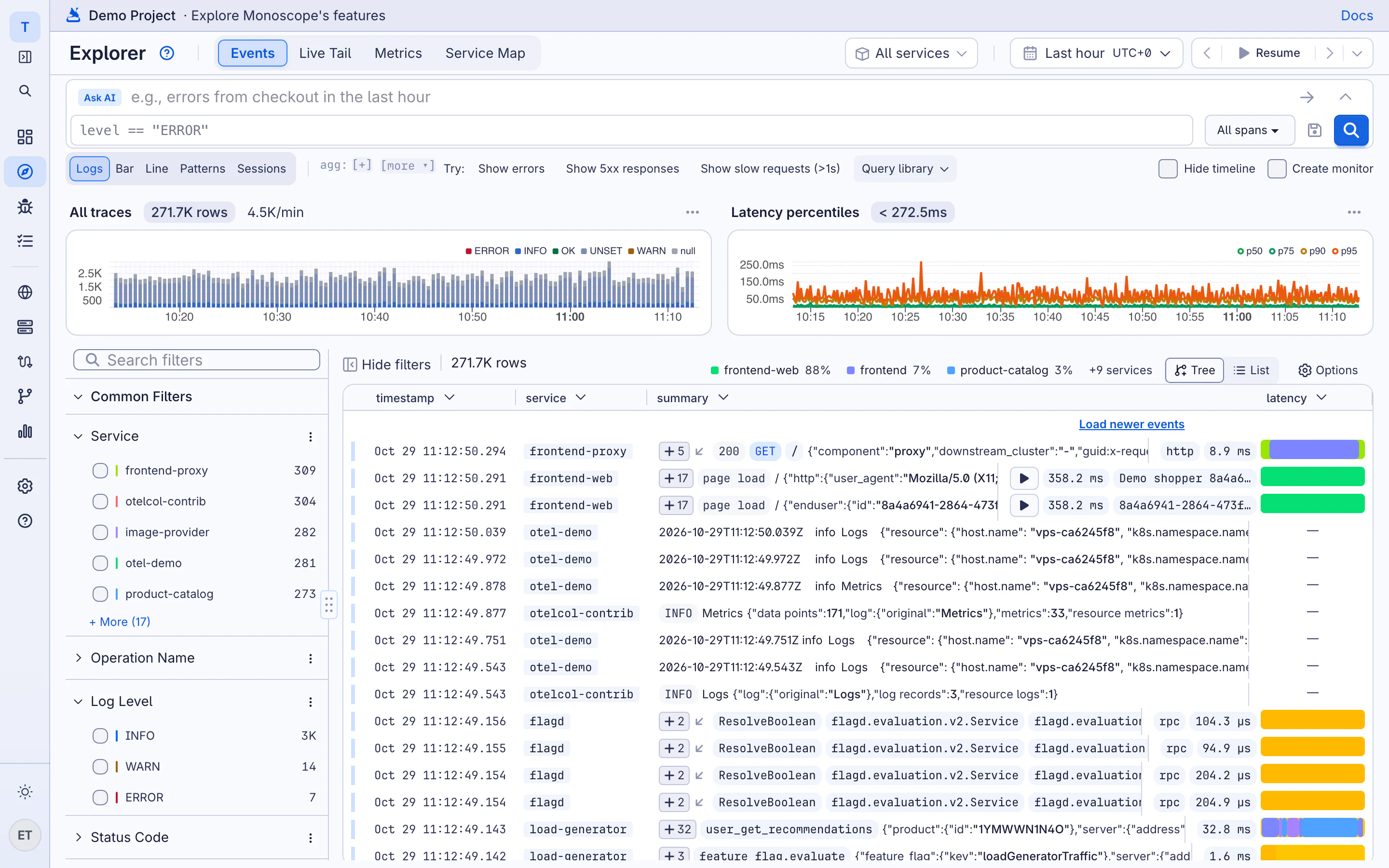
Task: Open the timestamp column dropdown
Action: (x=449, y=398)
